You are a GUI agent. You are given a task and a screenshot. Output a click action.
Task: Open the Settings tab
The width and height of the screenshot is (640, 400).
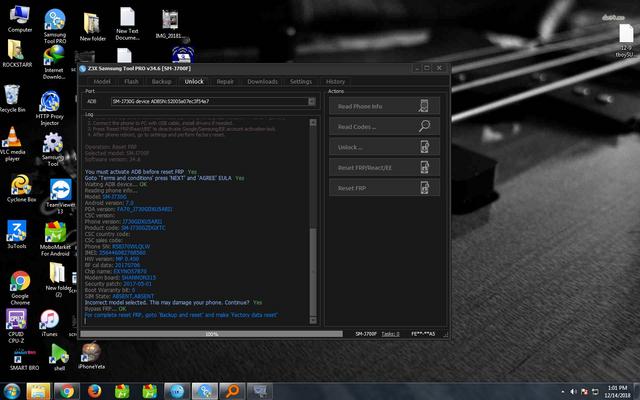click(301, 82)
